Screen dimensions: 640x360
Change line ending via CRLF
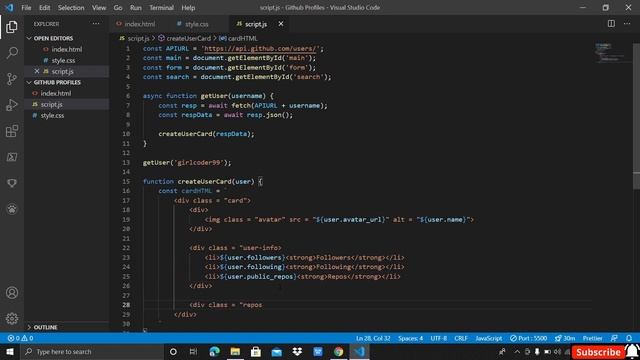461,338
